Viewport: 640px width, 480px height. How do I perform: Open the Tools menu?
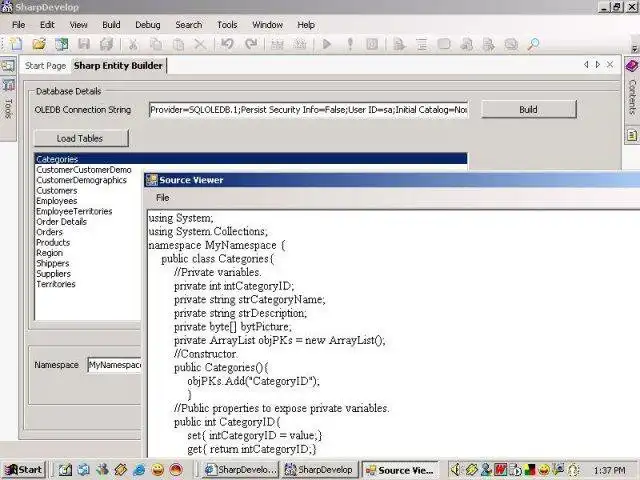(227, 25)
